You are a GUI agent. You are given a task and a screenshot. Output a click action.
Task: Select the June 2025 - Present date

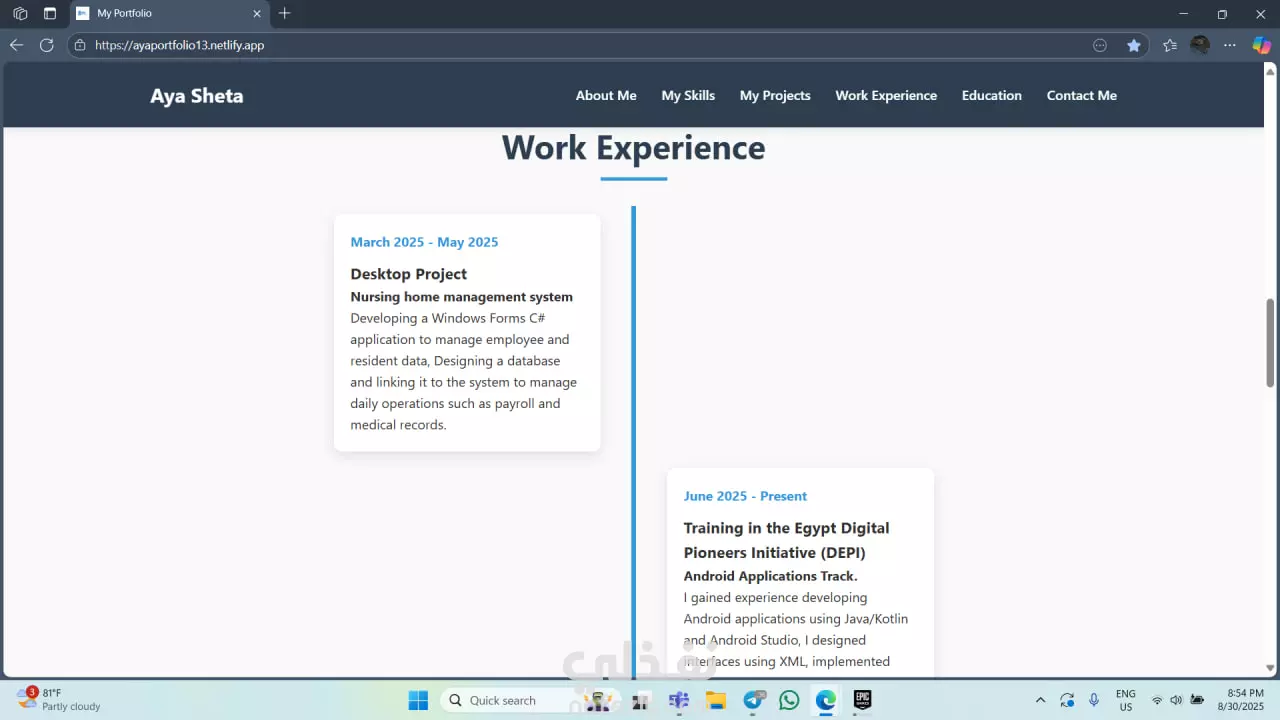(x=745, y=496)
